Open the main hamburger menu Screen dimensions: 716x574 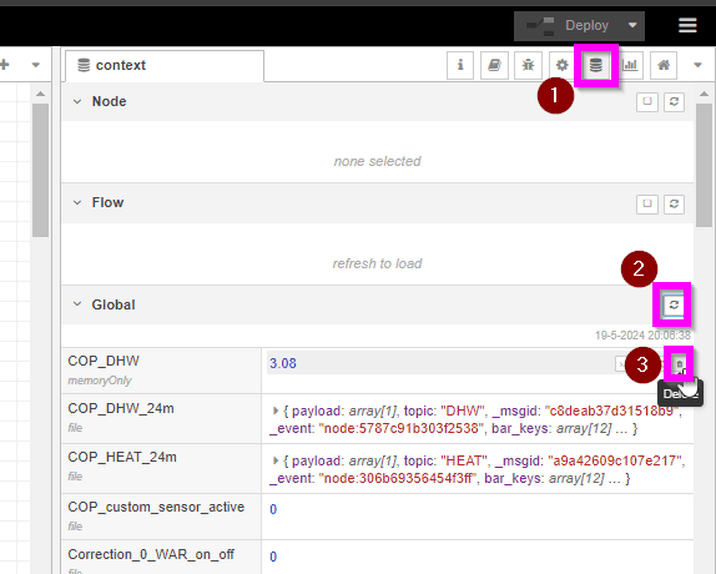pyautogui.click(x=688, y=25)
